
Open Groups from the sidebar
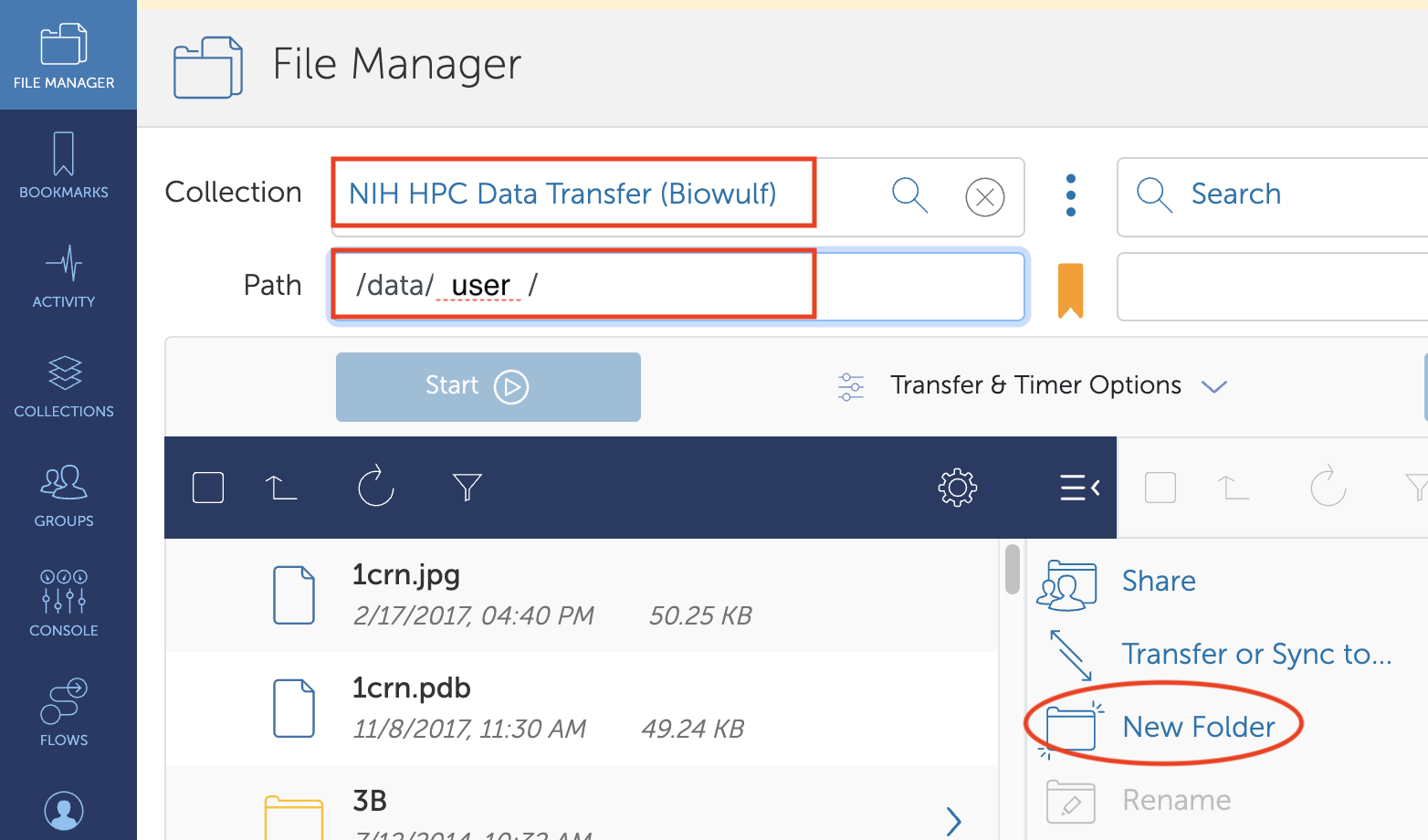(64, 494)
